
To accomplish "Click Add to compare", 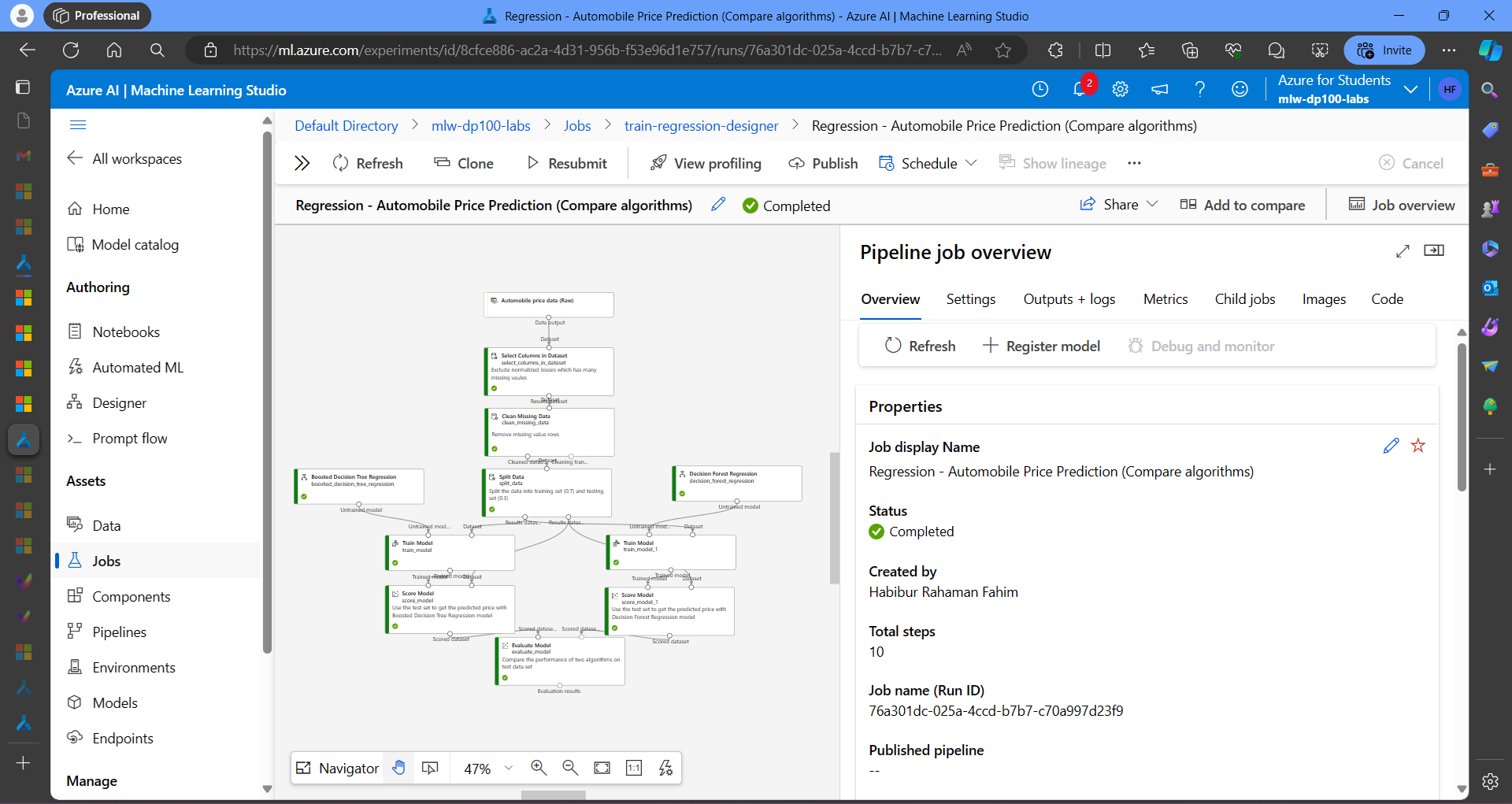I will point(1242,205).
